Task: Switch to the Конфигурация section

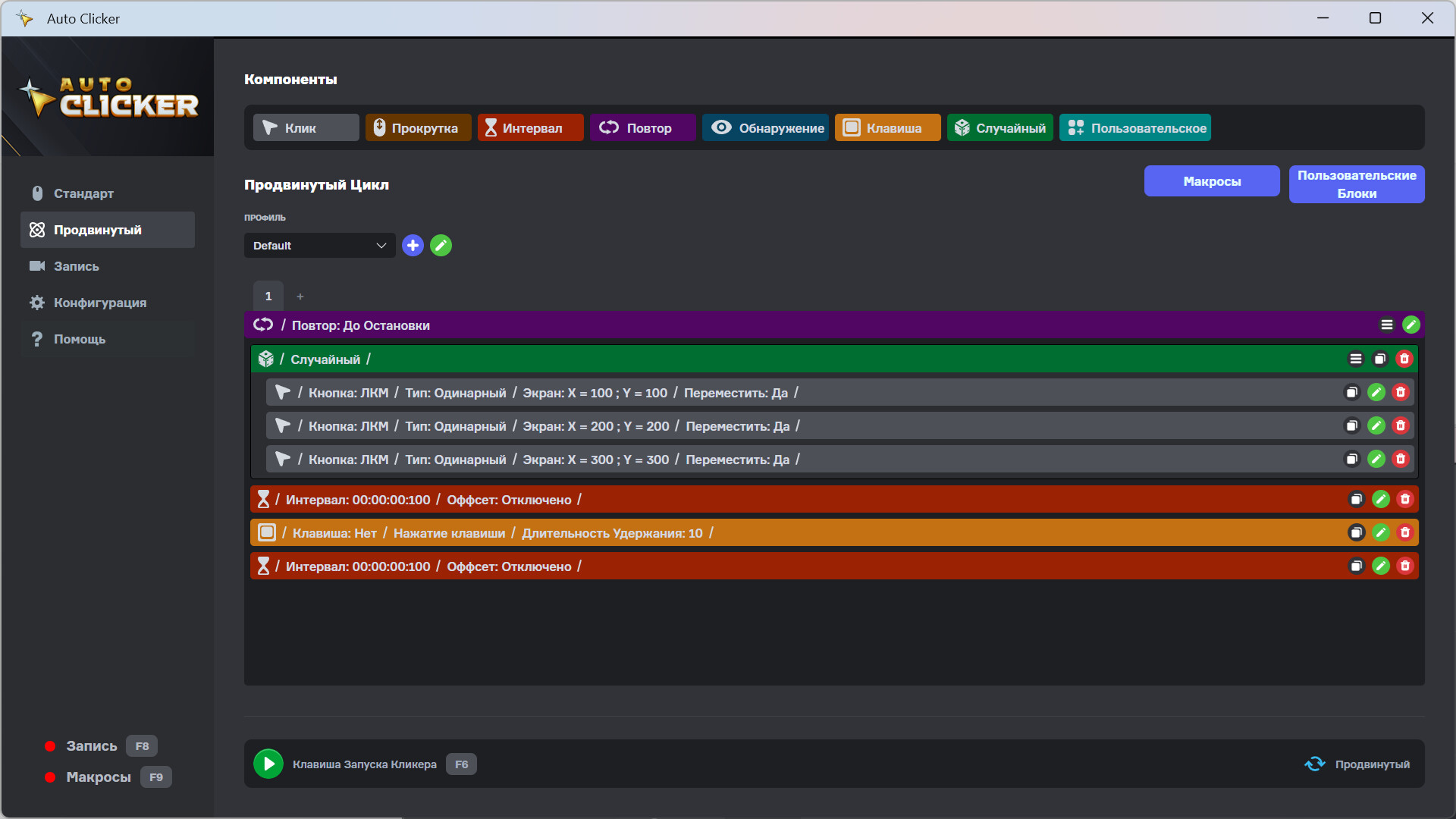Action: tap(99, 303)
